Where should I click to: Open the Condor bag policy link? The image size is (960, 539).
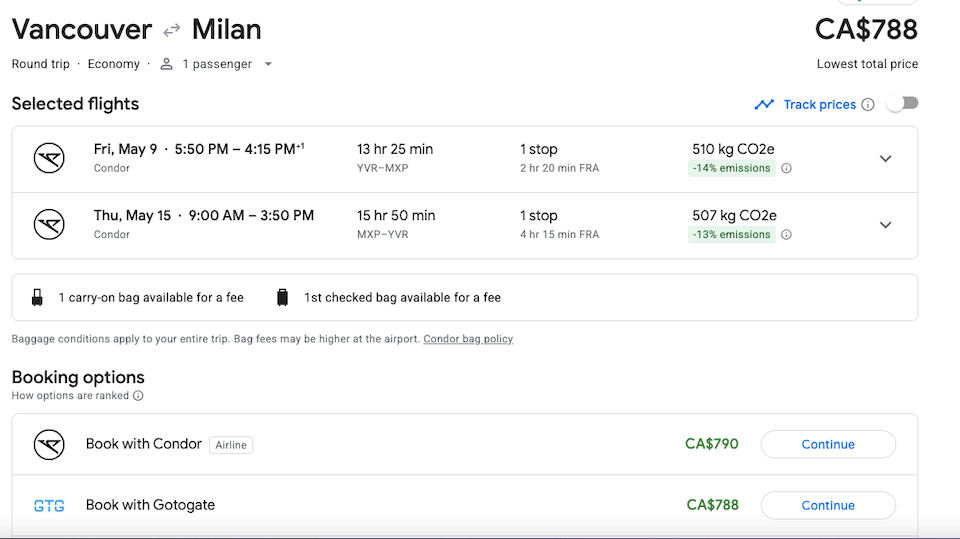coord(468,339)
